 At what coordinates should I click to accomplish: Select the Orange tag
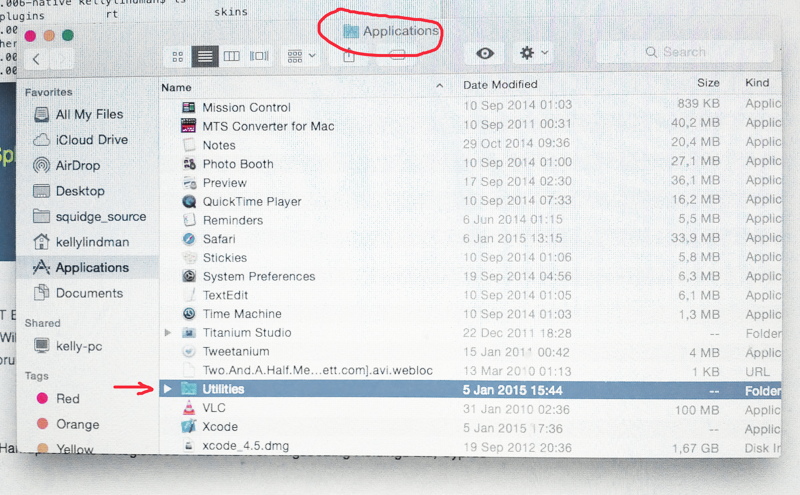(68, 424)
